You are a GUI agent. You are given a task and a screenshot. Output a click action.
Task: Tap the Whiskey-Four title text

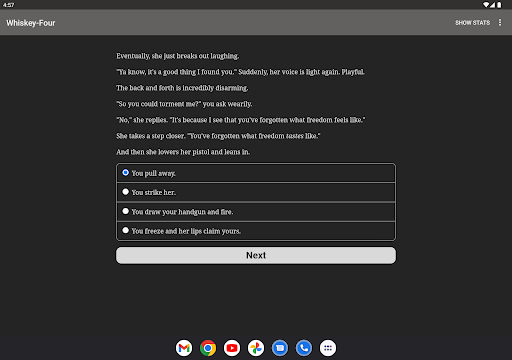coord(31,23)
